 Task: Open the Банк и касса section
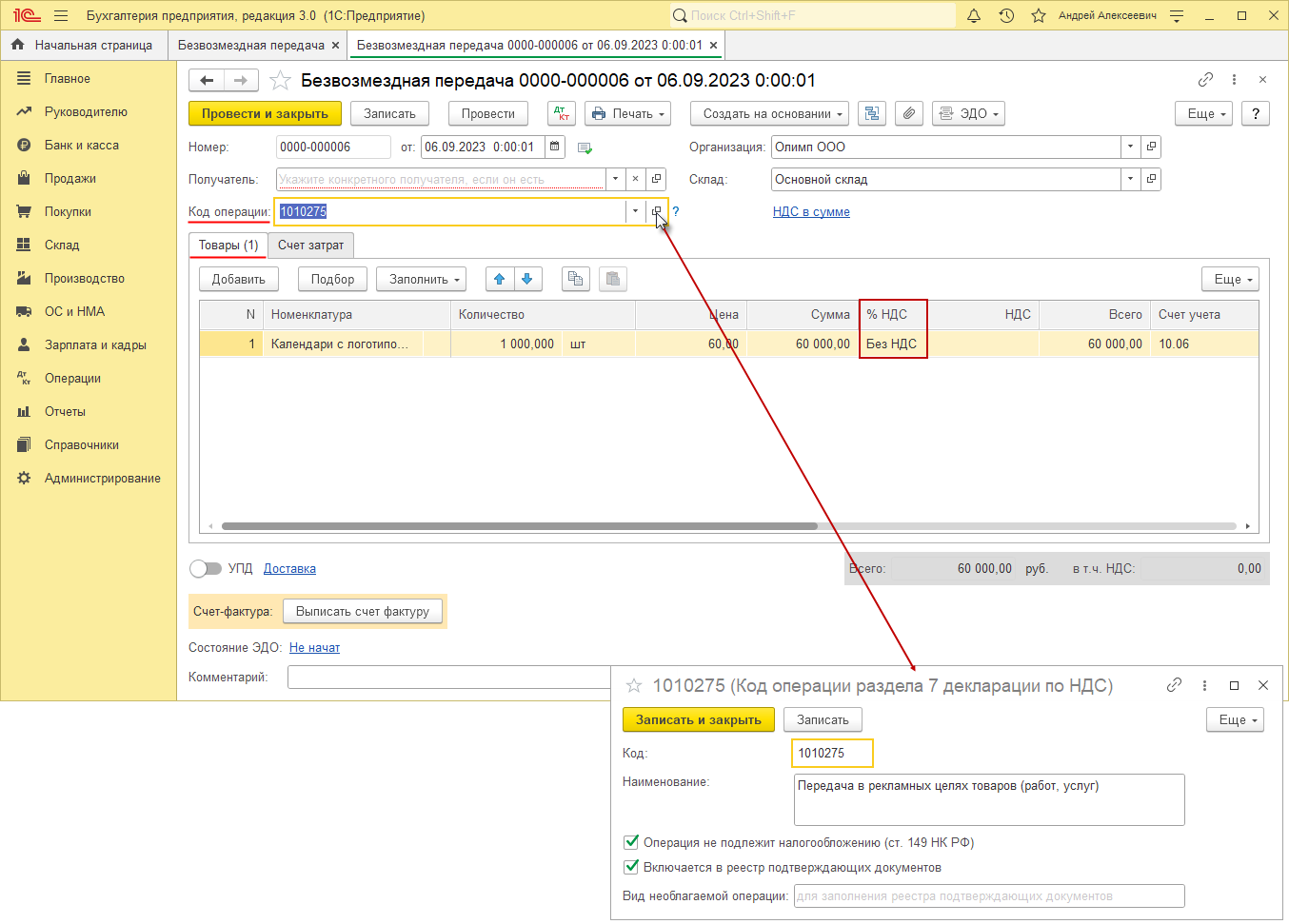[82, 145]
